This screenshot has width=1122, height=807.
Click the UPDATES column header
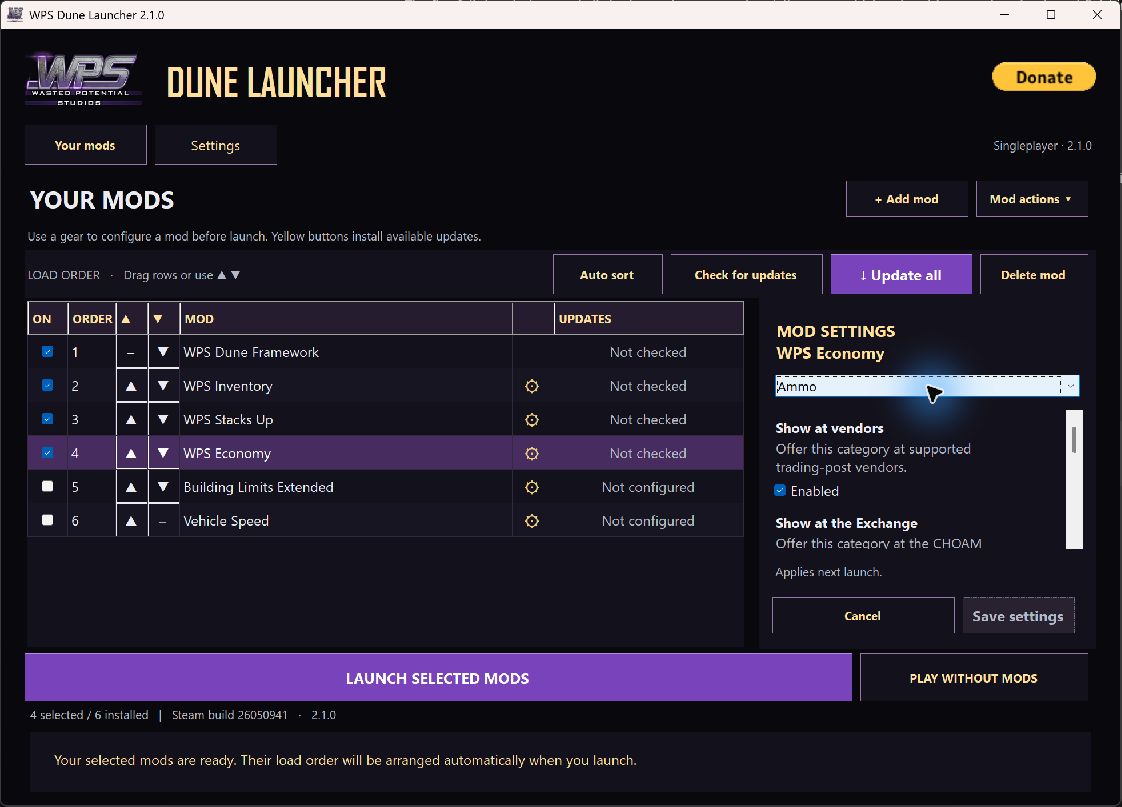[x=649, y=319]
